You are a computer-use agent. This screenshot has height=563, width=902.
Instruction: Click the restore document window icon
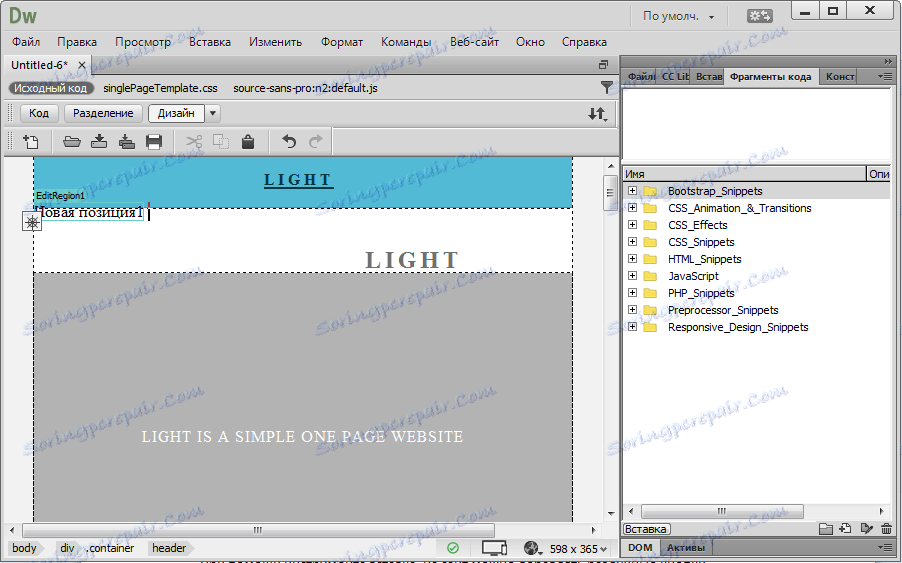pyautogui.click(x=603, y=65)
